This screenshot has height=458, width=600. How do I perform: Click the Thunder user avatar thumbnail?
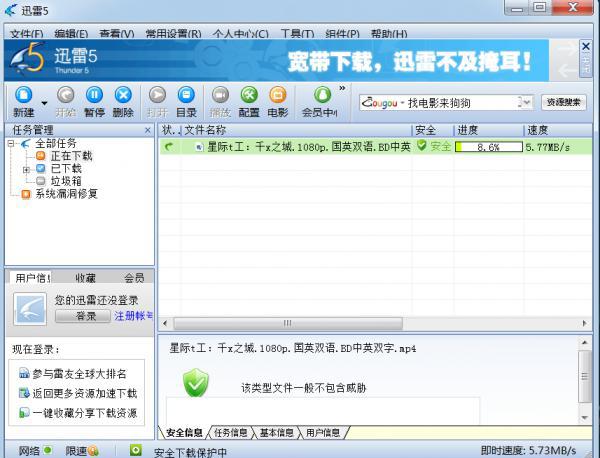30,309
